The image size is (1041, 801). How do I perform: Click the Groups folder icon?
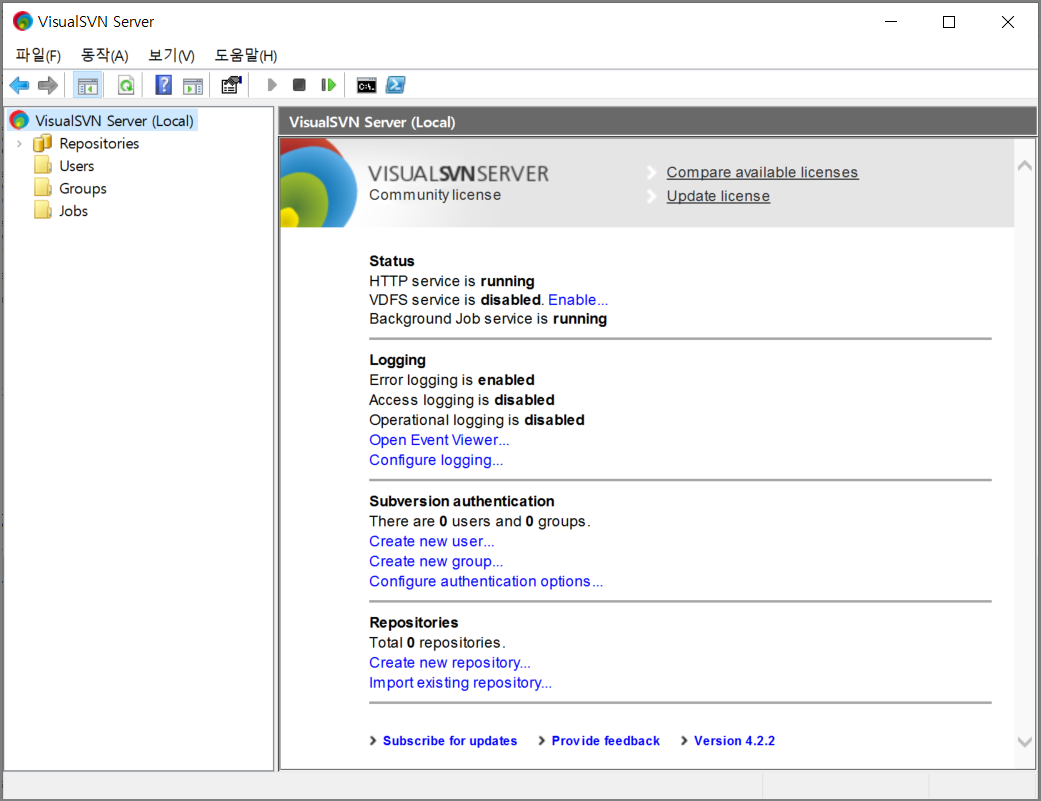tap(42, 188)
